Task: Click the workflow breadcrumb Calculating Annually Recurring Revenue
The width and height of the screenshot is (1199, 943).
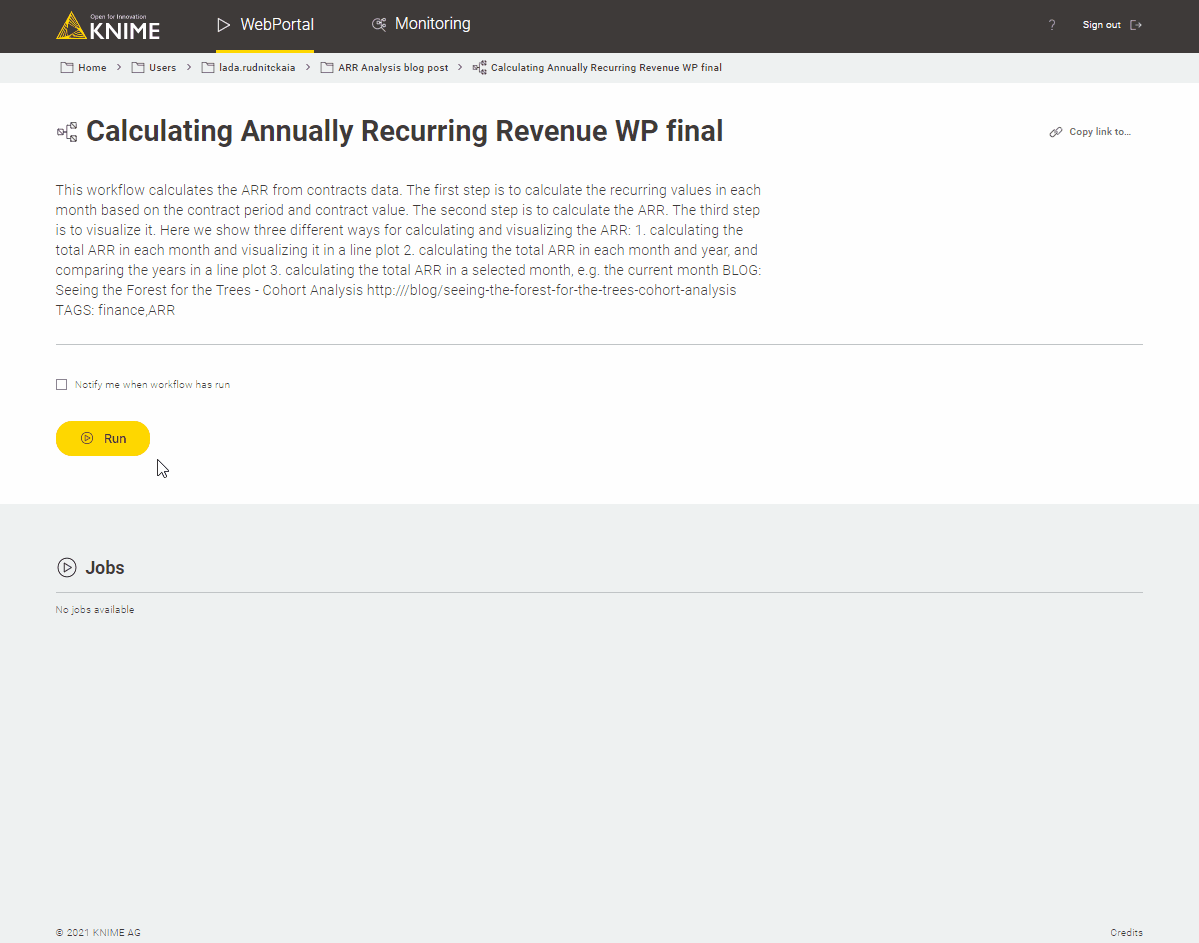Action: click(606, 67)
